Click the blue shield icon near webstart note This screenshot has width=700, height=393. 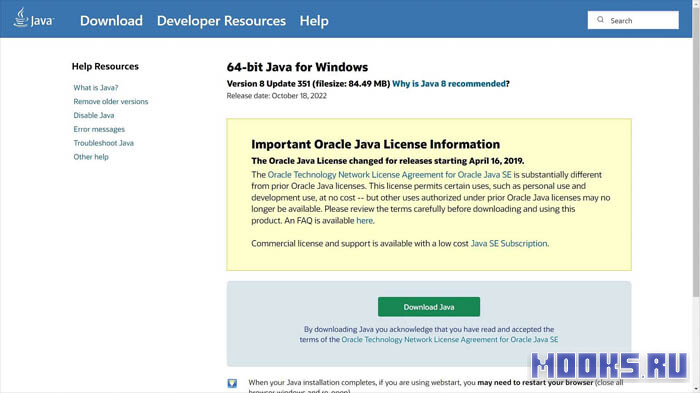[x=232, y=383]
